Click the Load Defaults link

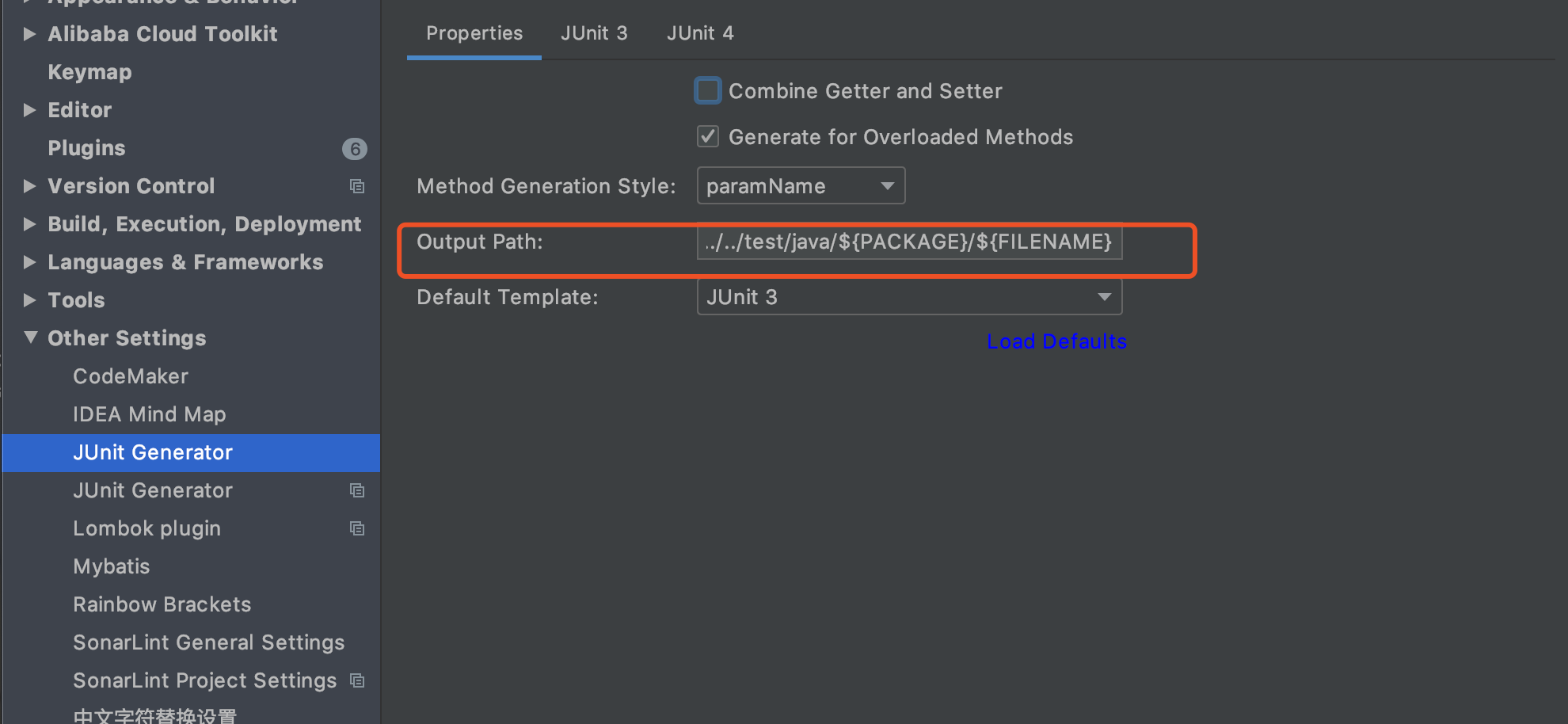click(1056, 341)
